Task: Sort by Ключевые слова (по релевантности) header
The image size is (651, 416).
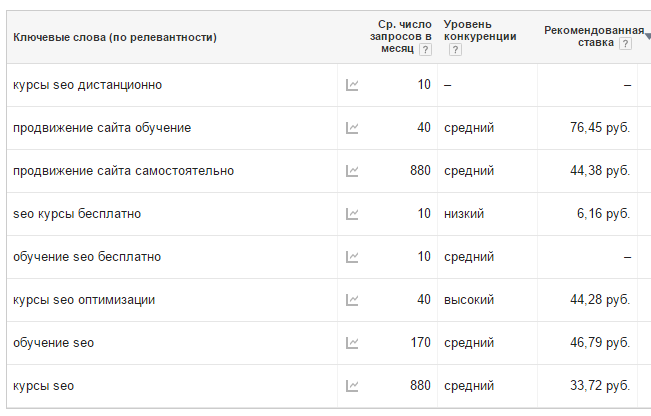Action: 115,37
